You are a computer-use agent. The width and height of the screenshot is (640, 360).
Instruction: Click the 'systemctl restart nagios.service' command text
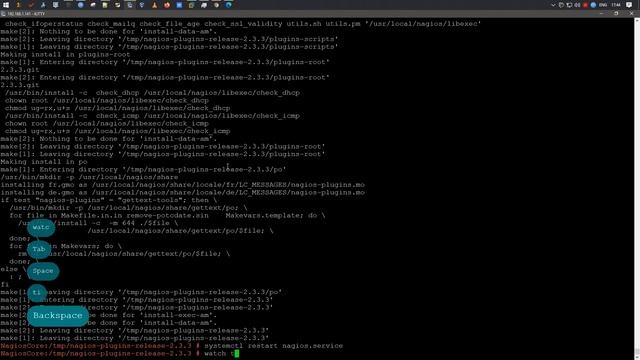273,346
